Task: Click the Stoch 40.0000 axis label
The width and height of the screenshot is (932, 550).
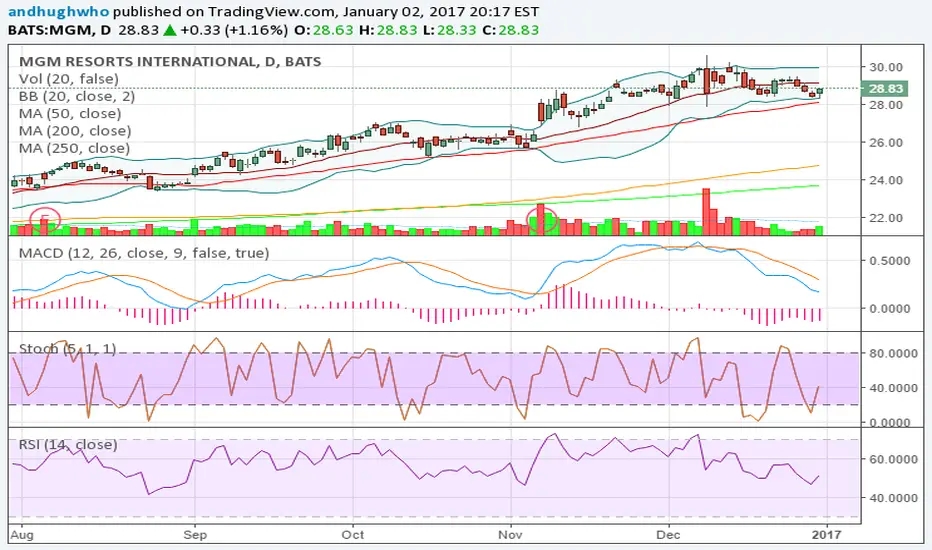Action: tap(893, 388)
